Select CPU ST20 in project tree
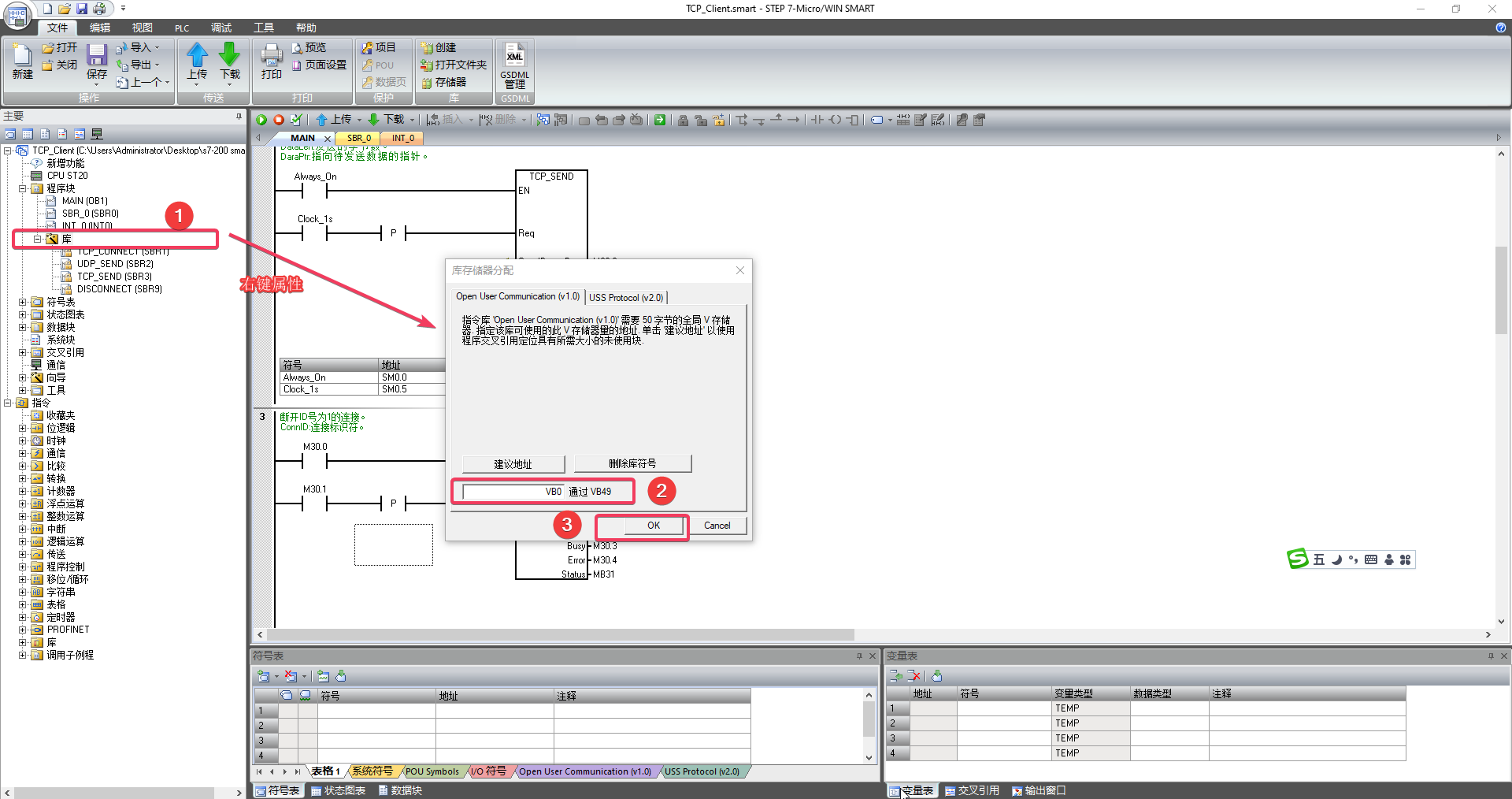The width and height of the screenshot is (1512, 799). 67,176
